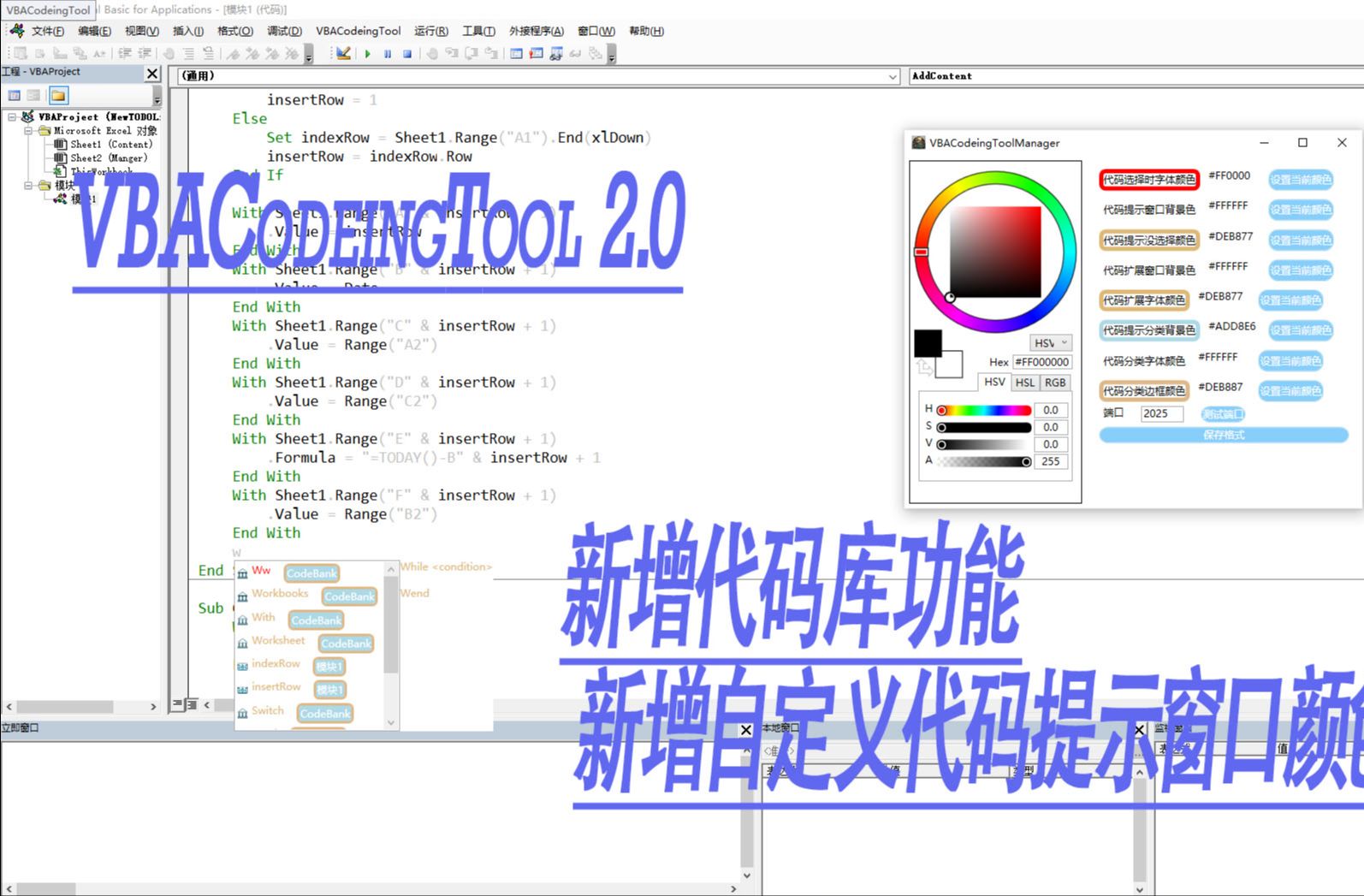Click View Code icon in project panel
Viewport: 1364px width, 896px height.
click(15, 96)
